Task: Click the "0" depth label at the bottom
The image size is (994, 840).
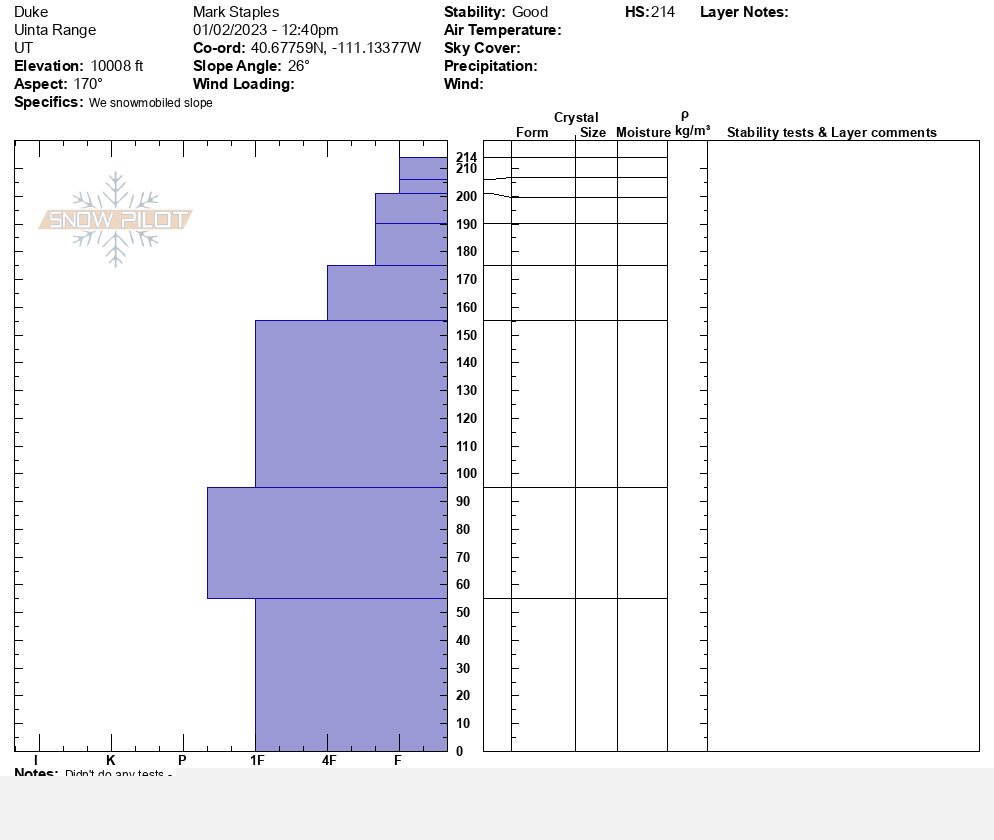Action: (x=460, y=752)
